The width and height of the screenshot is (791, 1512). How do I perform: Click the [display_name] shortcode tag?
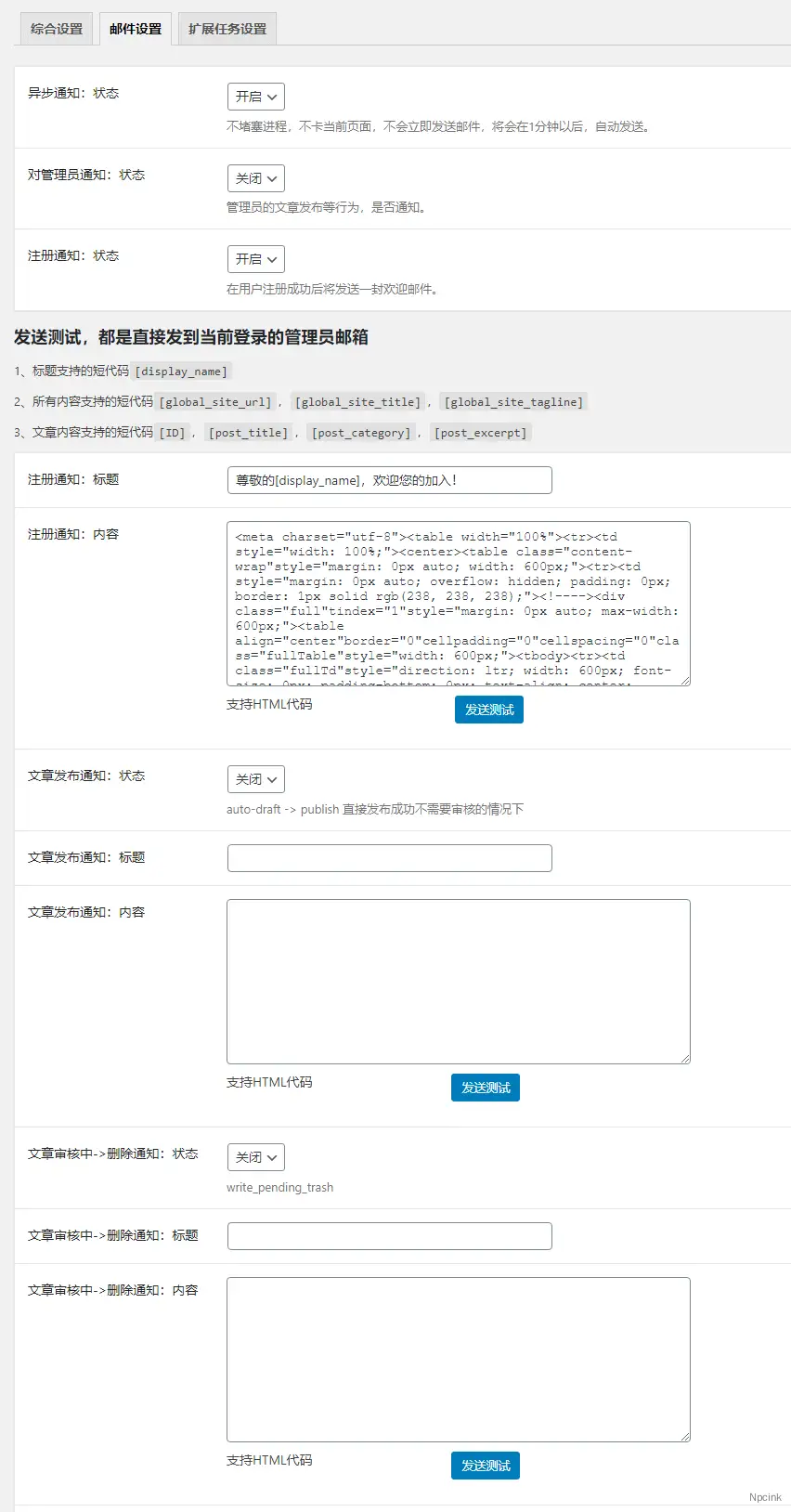[181, 371]
